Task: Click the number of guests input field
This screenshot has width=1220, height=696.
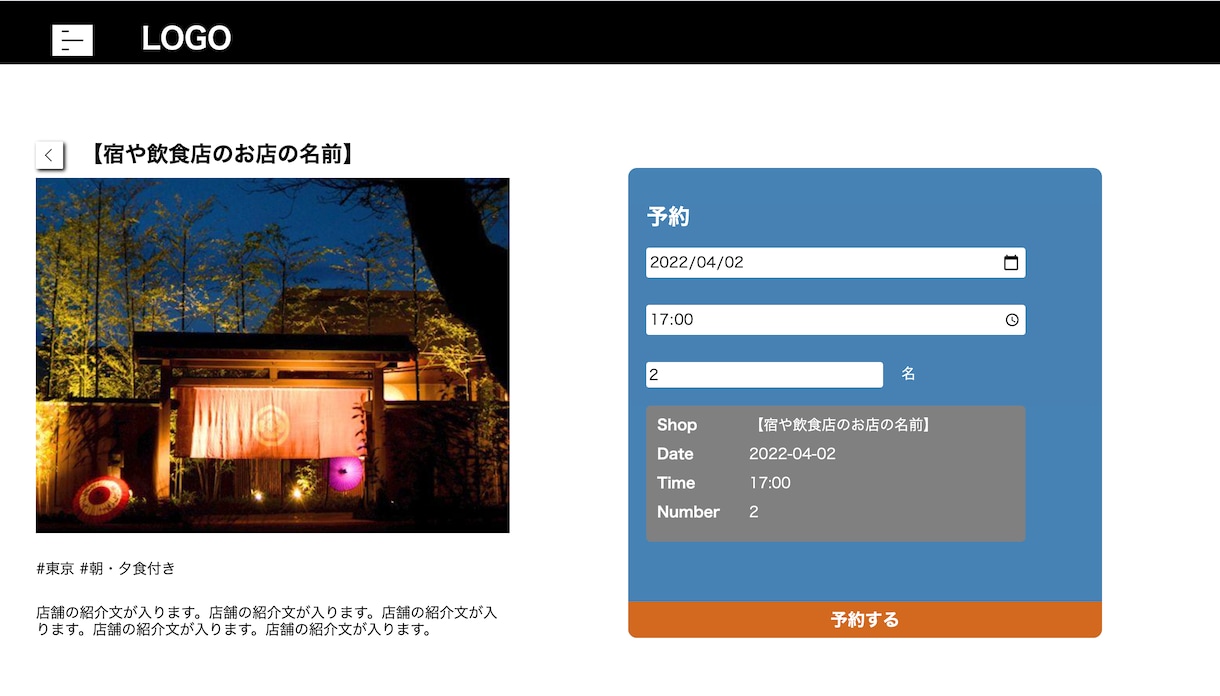Action: 764,375
